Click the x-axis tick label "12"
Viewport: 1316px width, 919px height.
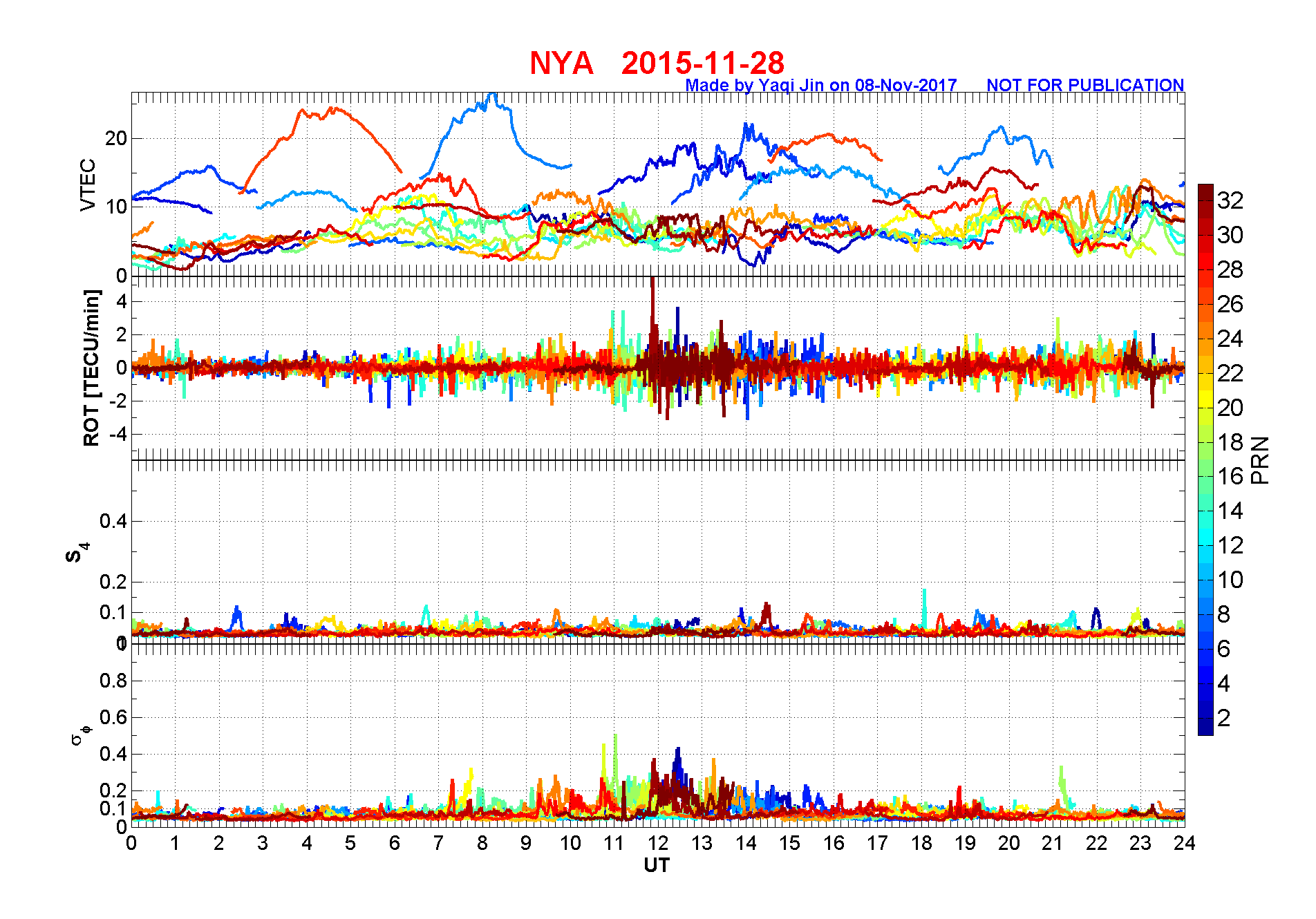tap(658, 843)
